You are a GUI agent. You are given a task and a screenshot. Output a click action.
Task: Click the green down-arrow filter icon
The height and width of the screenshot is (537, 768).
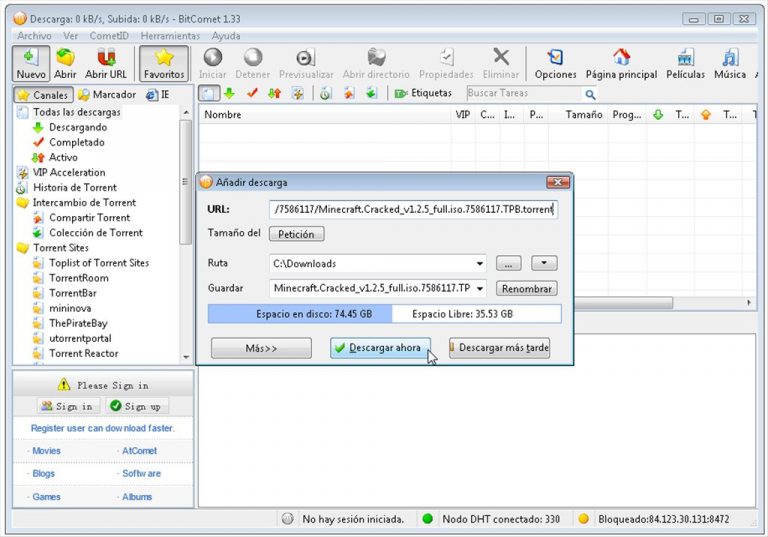(x=229, y=93)
